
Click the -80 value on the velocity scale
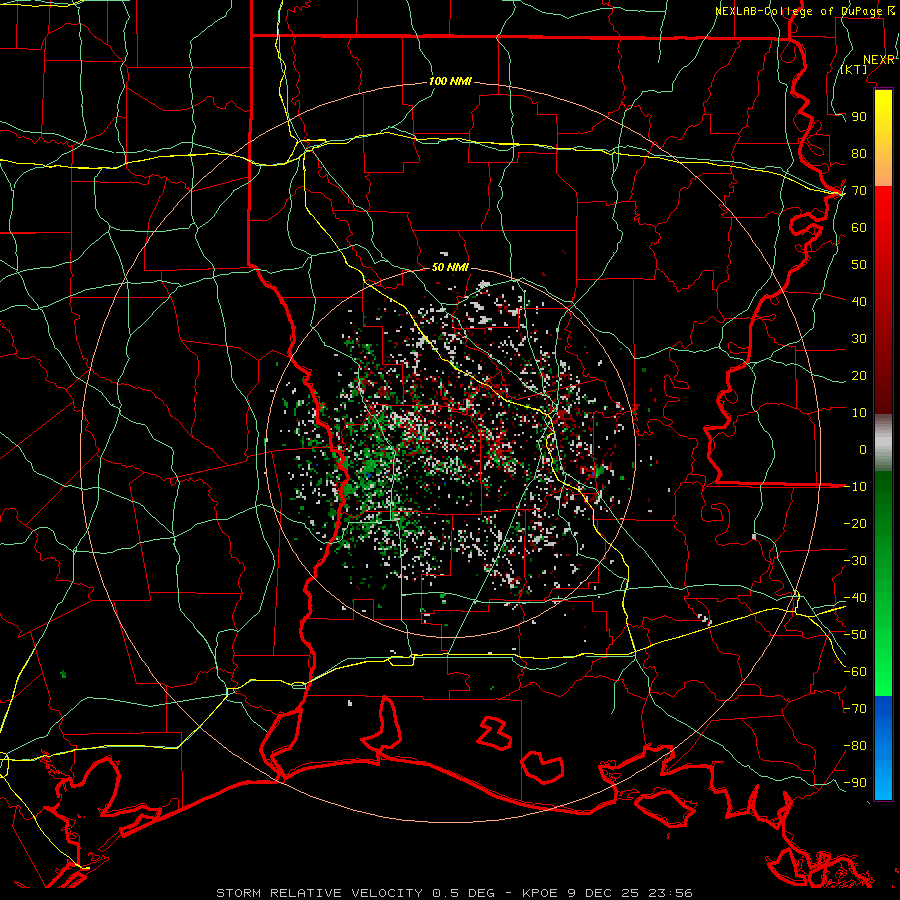[x=855, y=746]
